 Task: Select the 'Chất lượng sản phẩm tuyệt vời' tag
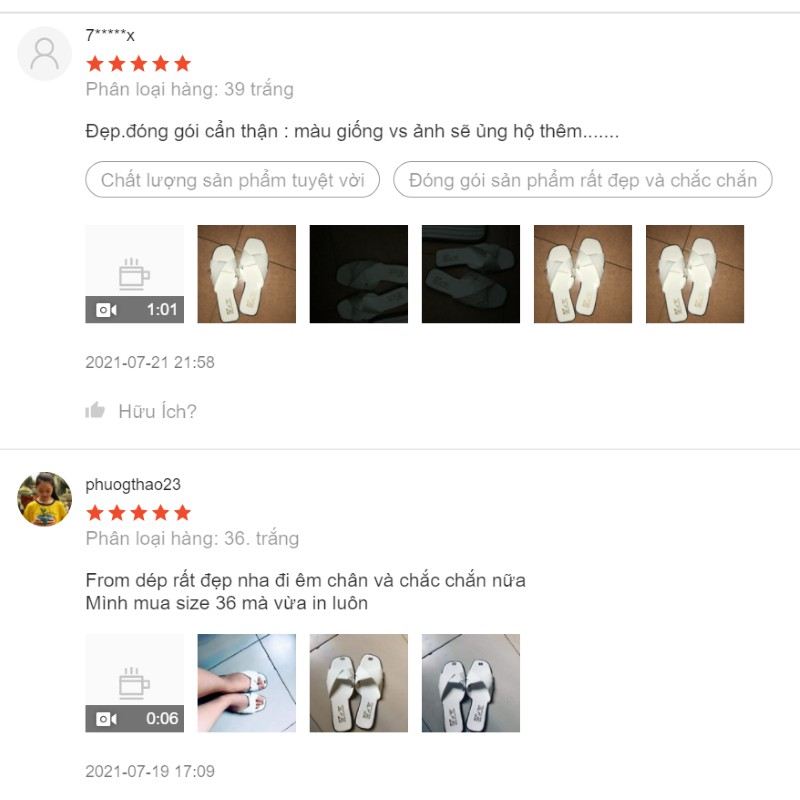pos(233,180)
